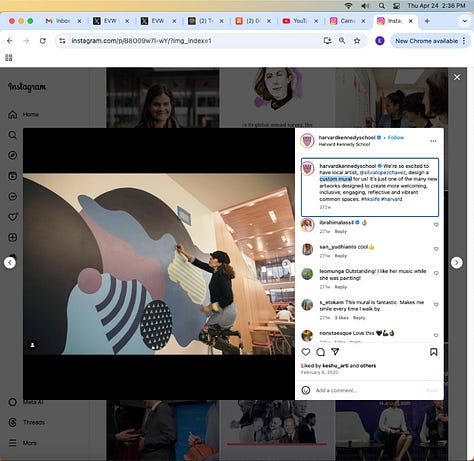This screenshot has height=461, width=474.
Task: Like the 'Love this' comment
Action: point(436,335)
